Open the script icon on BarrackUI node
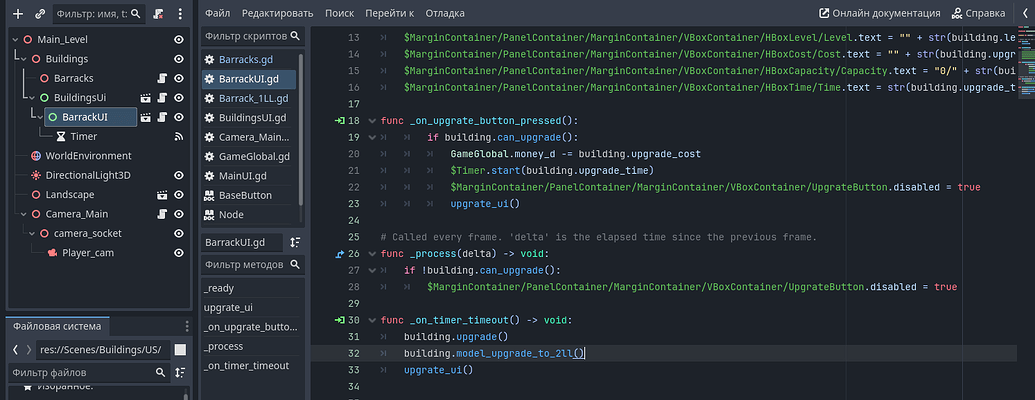The image size is (1035, 400). (x=162, y=117)
